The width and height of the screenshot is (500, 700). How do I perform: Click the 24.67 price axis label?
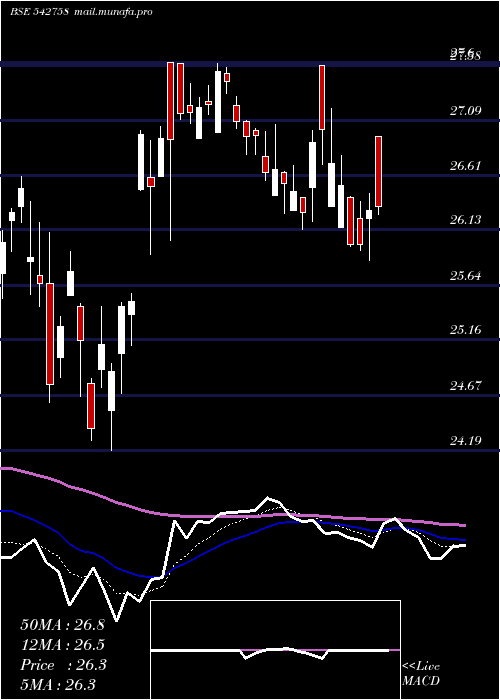pyautogui.click(x=466, y=385)
